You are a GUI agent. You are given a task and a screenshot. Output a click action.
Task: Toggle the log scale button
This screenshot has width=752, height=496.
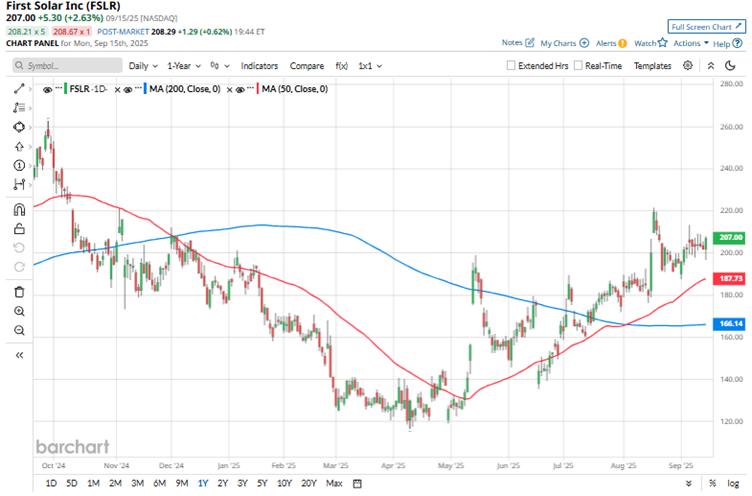pyautogui.click(x=733, y=484)
